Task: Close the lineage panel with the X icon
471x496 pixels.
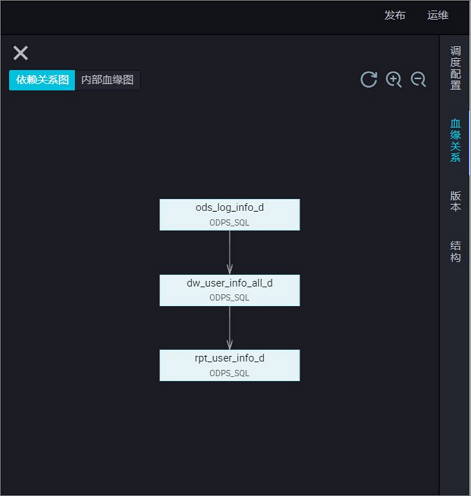Action: pos(20,53)
